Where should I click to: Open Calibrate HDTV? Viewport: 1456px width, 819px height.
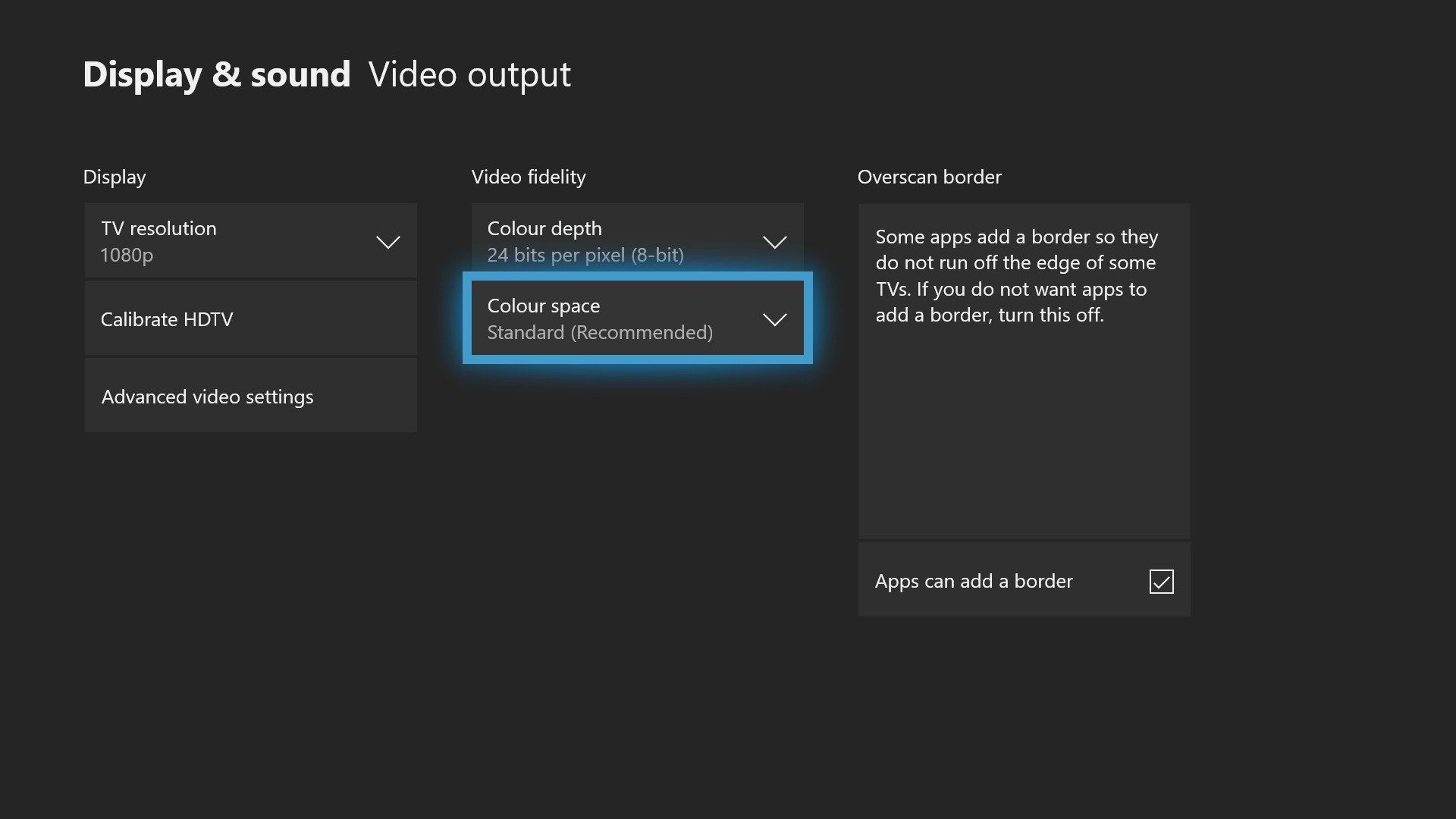pyautogui.click(x=250, y=319)
